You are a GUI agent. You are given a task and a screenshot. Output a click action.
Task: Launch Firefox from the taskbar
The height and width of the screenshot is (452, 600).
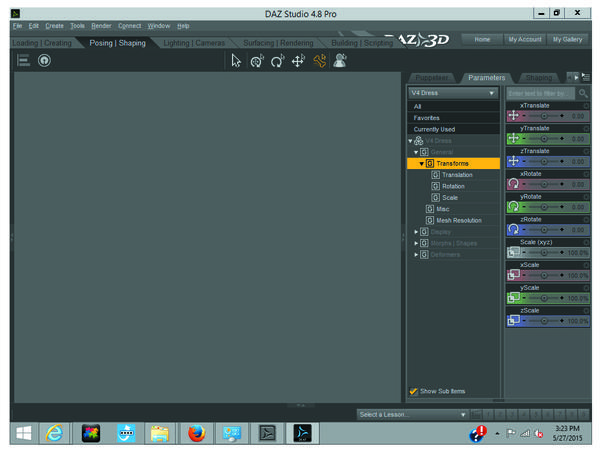pyautogui.click(x=197, y=434)
